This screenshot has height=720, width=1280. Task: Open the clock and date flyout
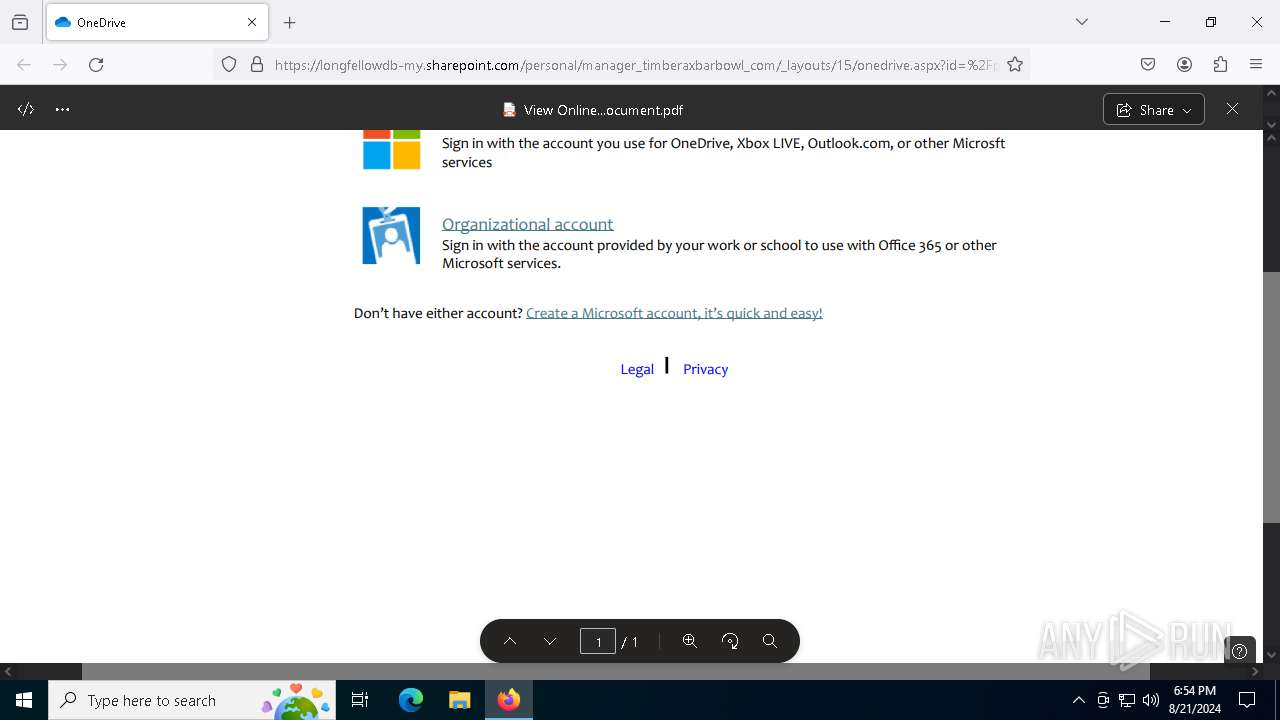click(1195, 700)
